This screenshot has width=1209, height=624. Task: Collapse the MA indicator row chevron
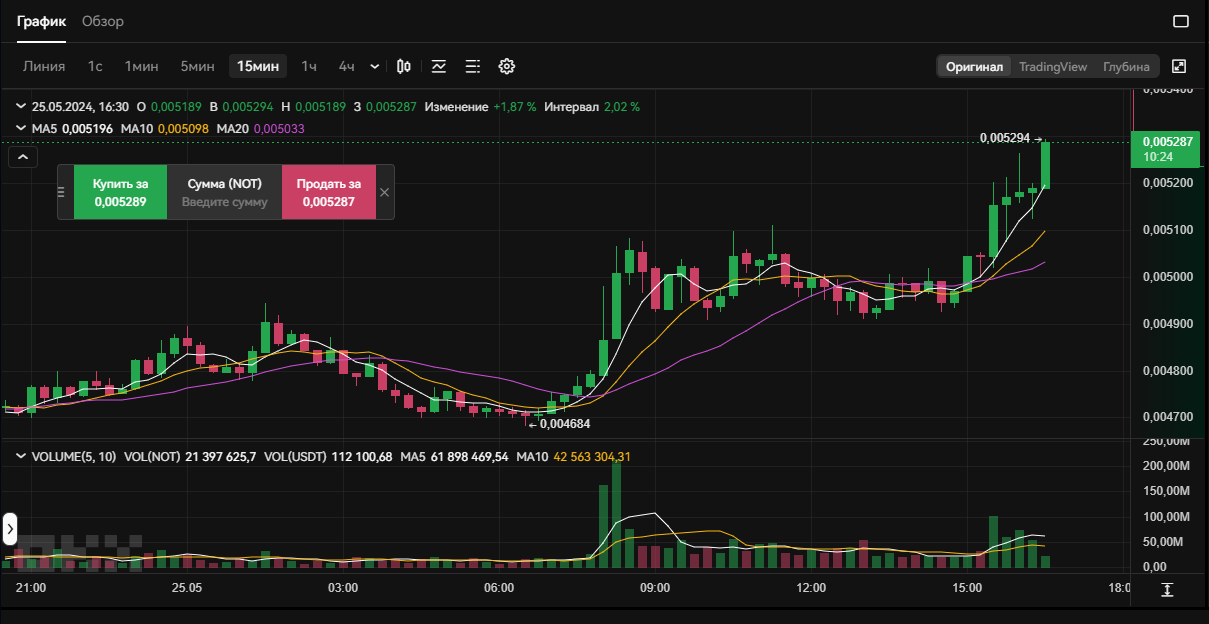click(x=21, y=128)
